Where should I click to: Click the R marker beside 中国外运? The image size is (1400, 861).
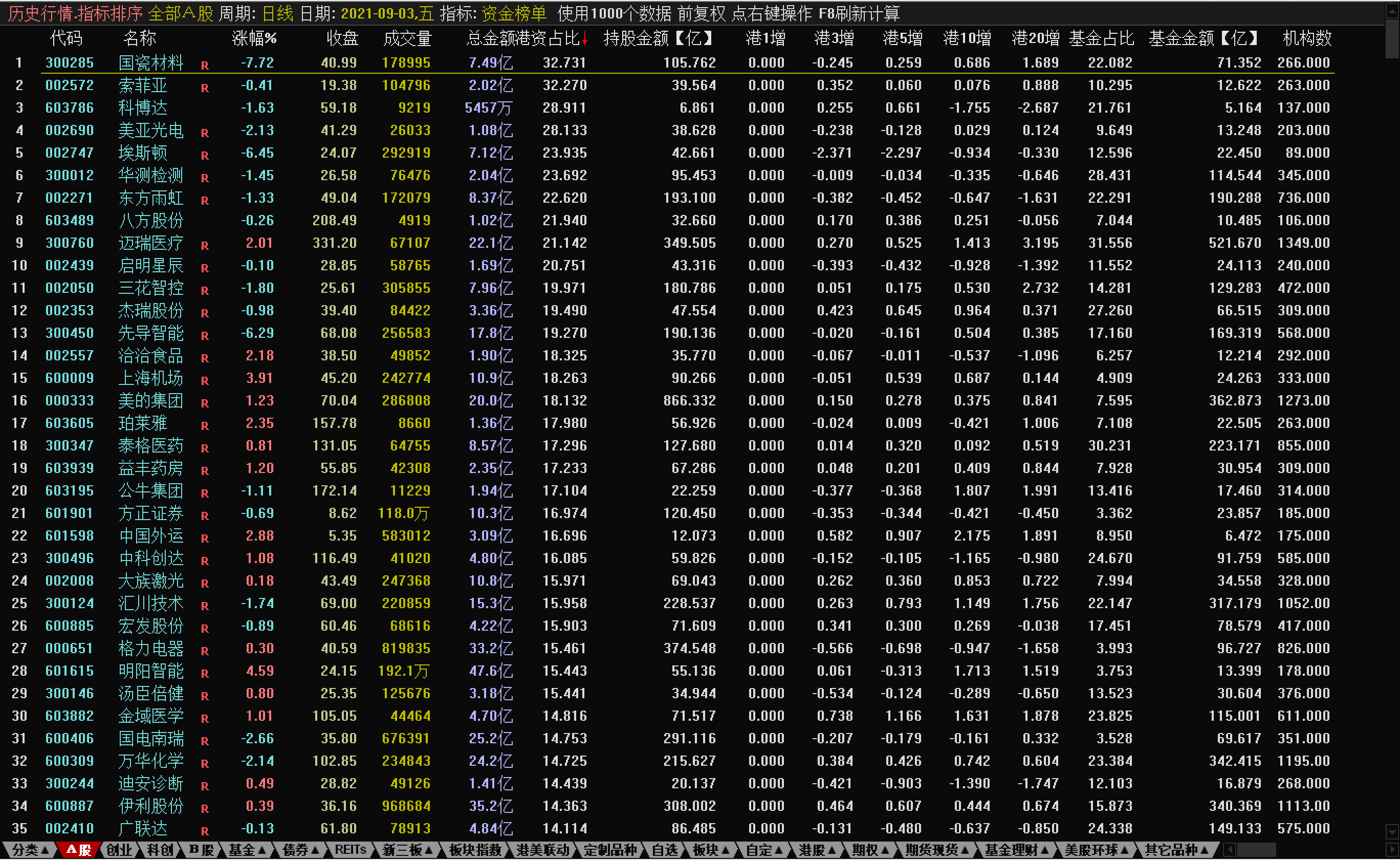click(205, 539)
